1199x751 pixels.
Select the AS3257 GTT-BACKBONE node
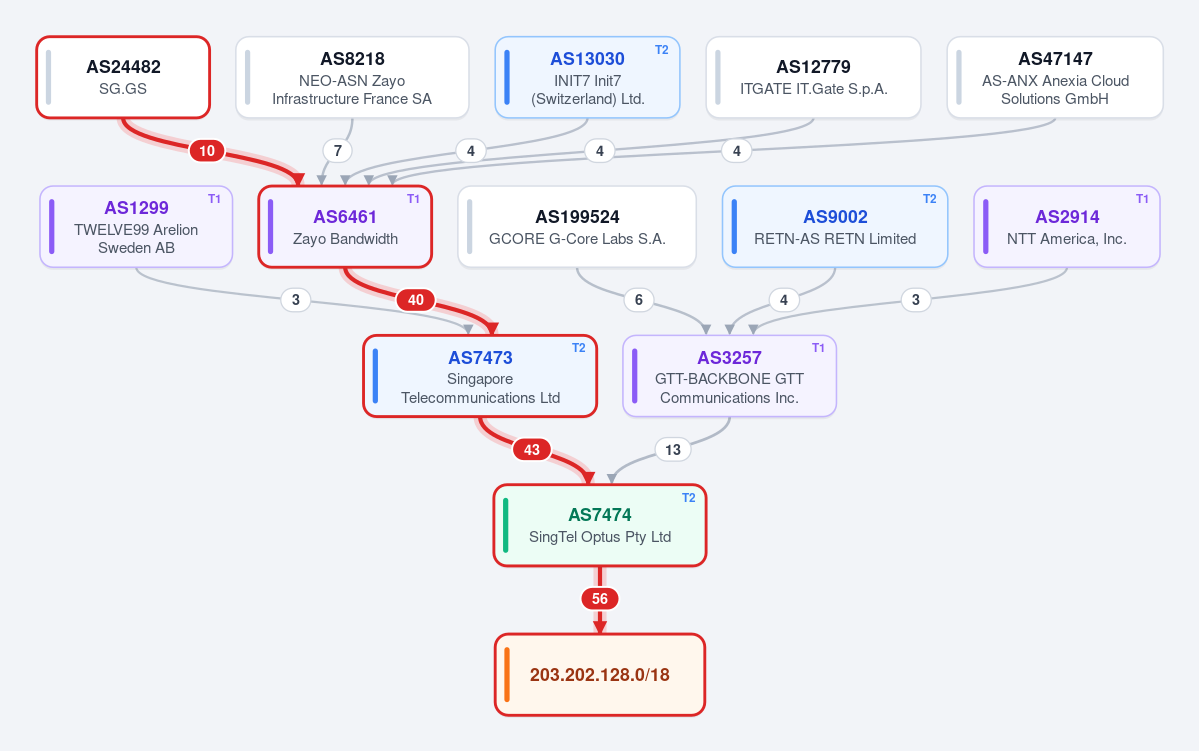tap(729, 376)
